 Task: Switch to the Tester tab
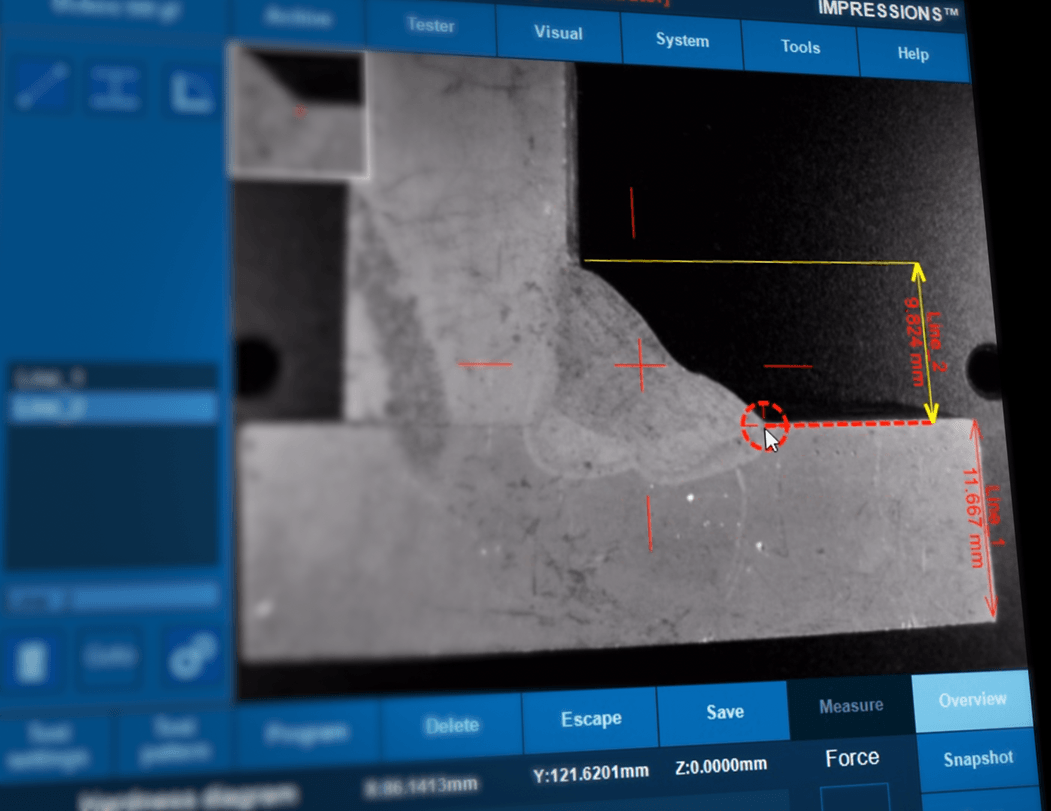(x=430, y=26)
